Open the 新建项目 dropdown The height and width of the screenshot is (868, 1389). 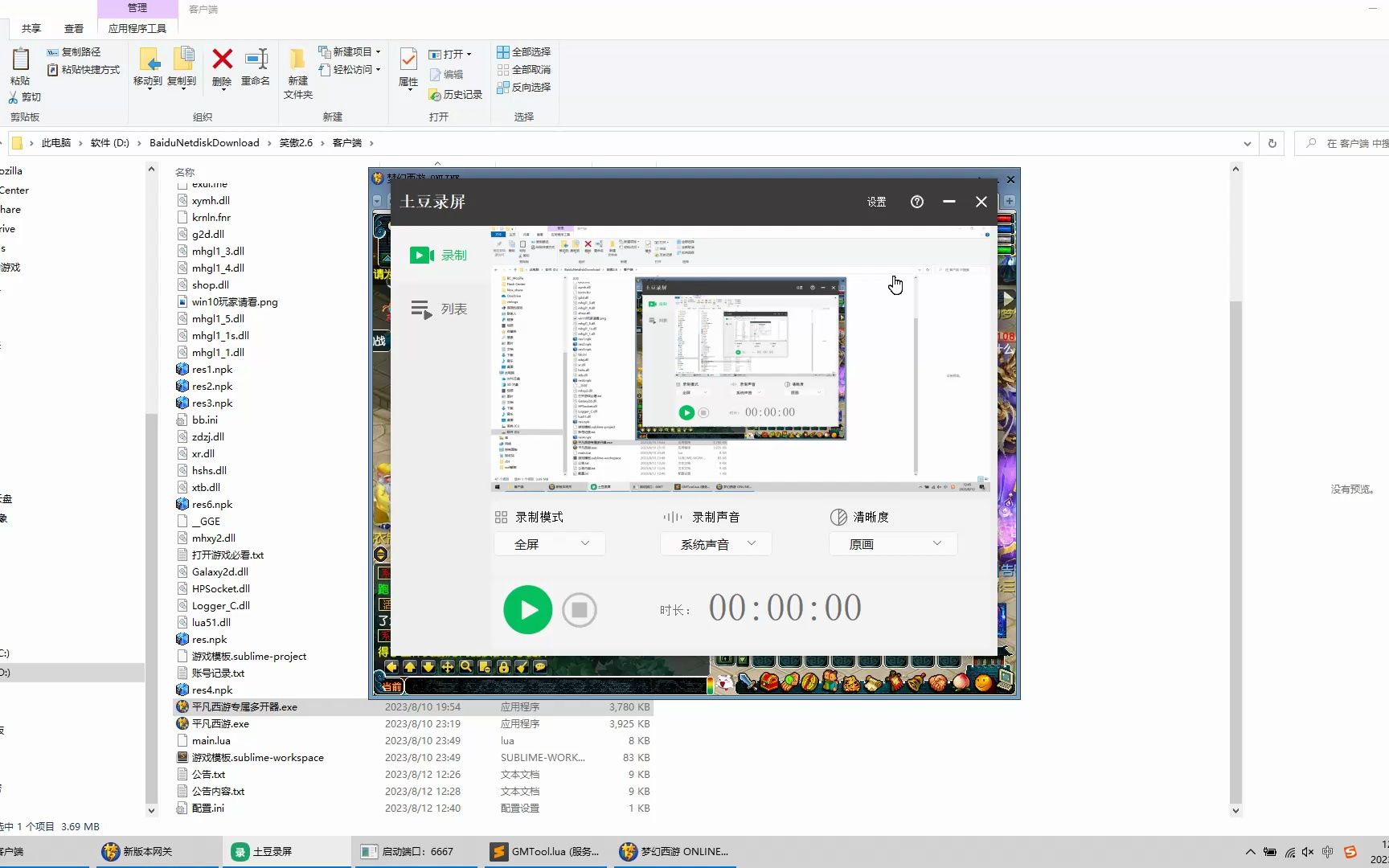[350, 51]
